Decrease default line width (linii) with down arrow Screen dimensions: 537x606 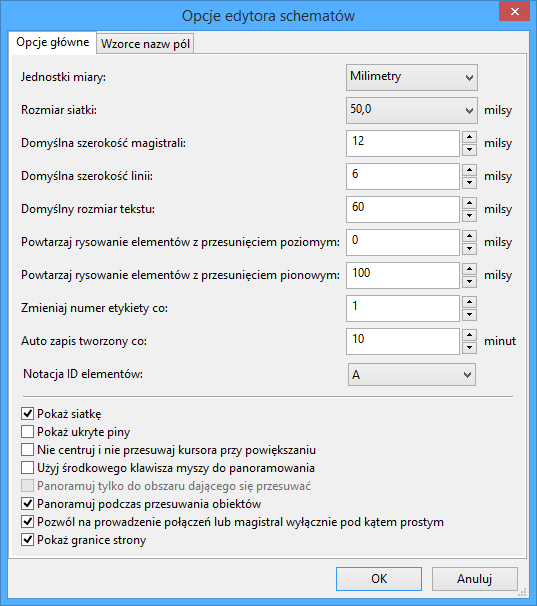[469, 183]
